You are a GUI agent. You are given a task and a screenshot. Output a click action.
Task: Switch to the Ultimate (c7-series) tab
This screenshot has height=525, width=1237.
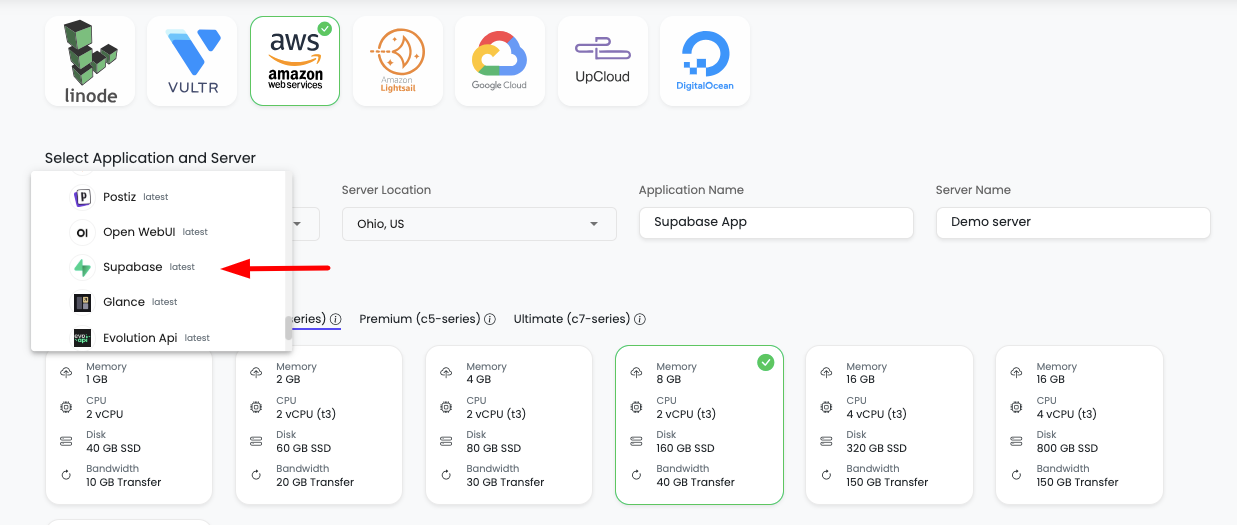tap(571, 319)
